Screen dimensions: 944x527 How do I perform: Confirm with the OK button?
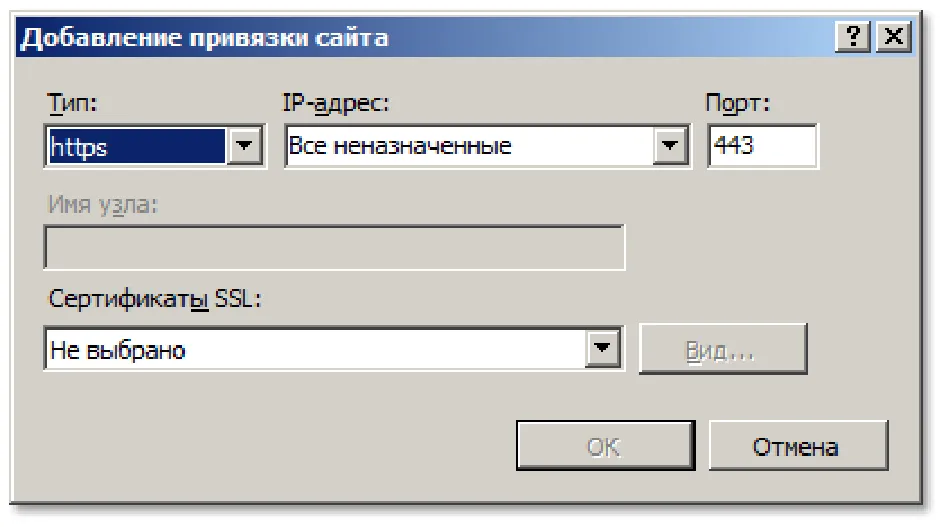tap(606, 446)
